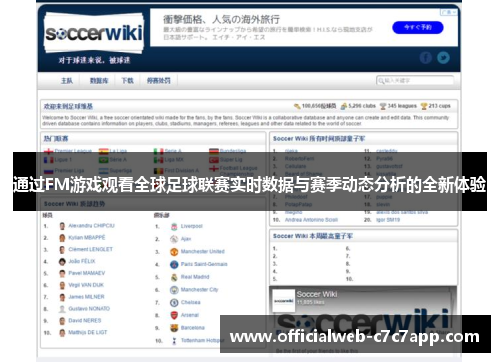The width and height of the screenshot is (500, 362).
Task: Click the Japanese travel ad headline
Action: click(221, 19)
